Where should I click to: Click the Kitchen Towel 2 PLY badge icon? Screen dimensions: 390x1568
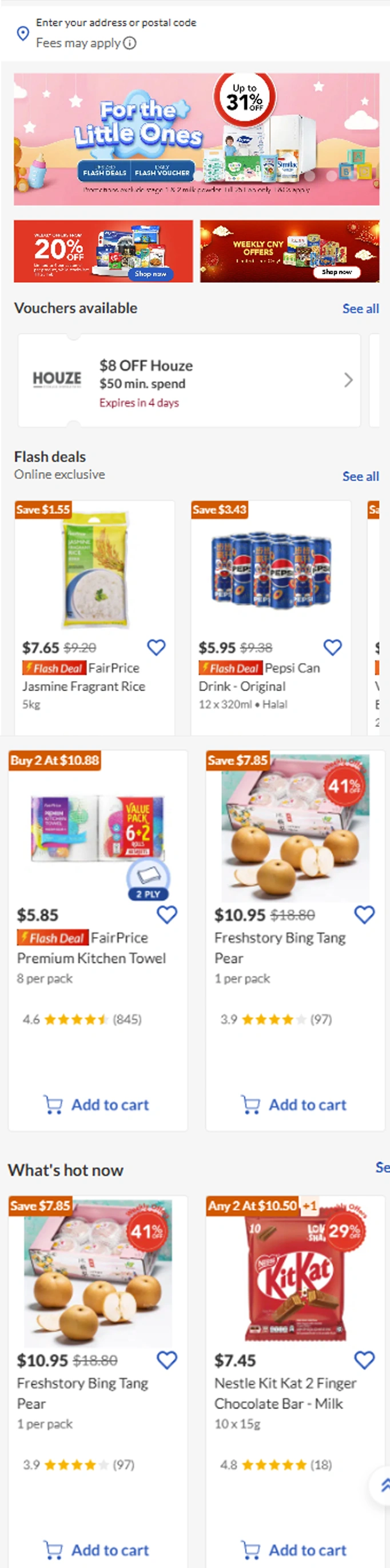(148, 880)
